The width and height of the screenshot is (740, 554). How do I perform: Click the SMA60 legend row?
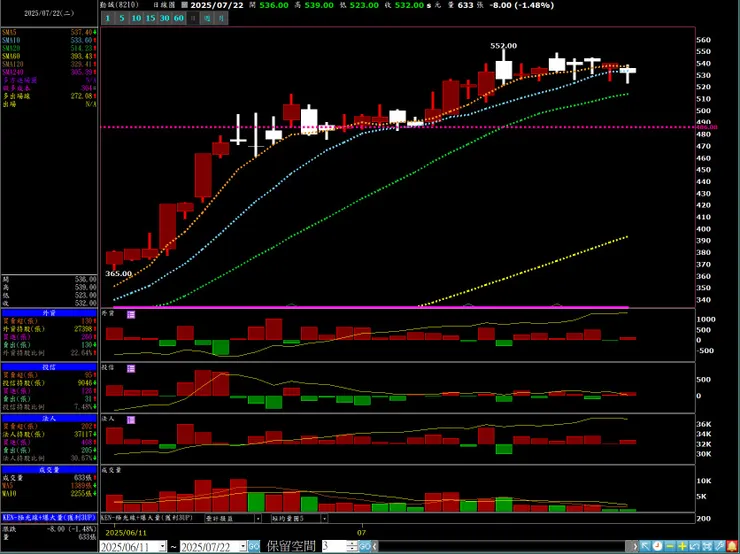(x=49, y=56)
